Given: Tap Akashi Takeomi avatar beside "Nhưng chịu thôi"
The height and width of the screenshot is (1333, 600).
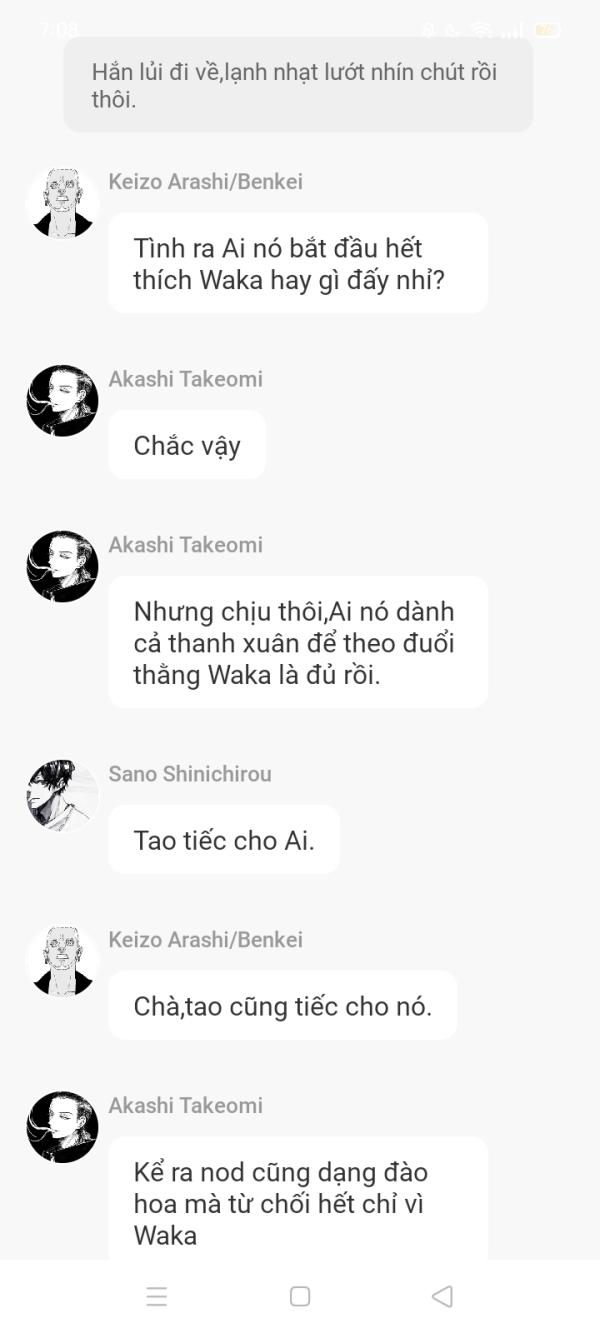Looking at the screenshot, I should coord(62,566).
